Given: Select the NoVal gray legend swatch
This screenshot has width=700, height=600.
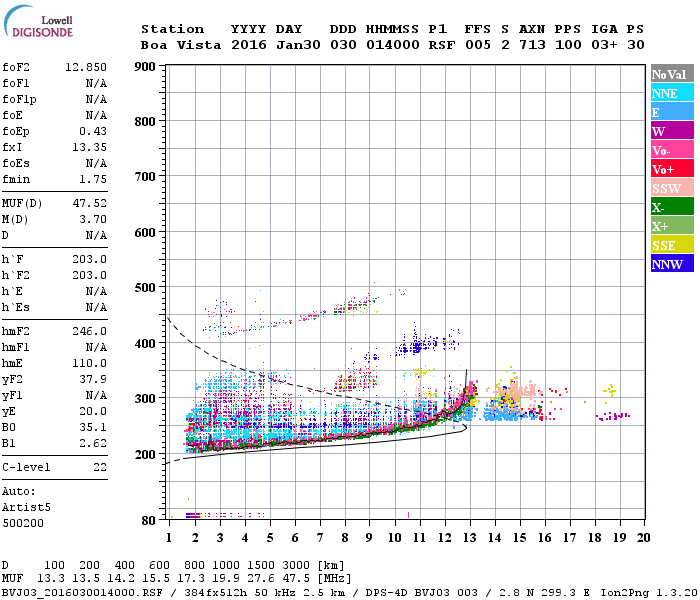Looking at the screenshot, I should pyautogui.click(x=672, y=74).
